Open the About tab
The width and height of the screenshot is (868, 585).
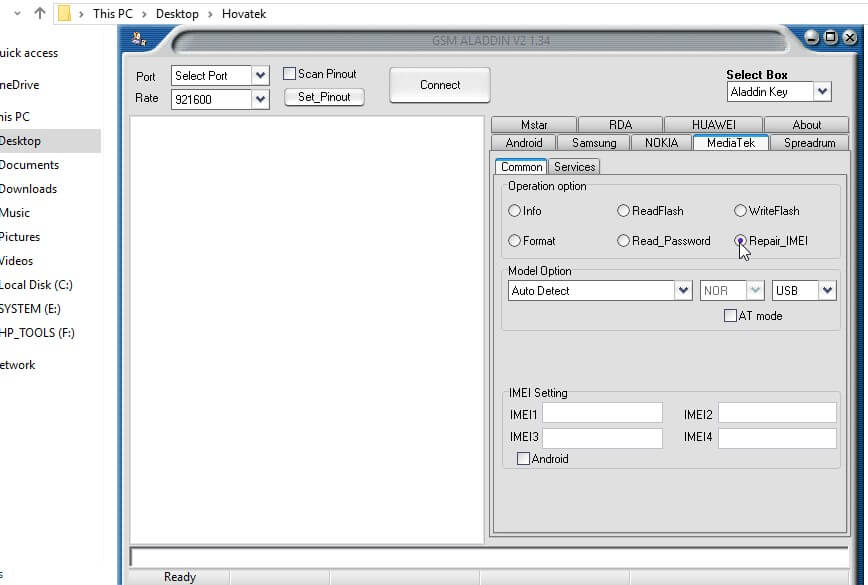[806, 124]
